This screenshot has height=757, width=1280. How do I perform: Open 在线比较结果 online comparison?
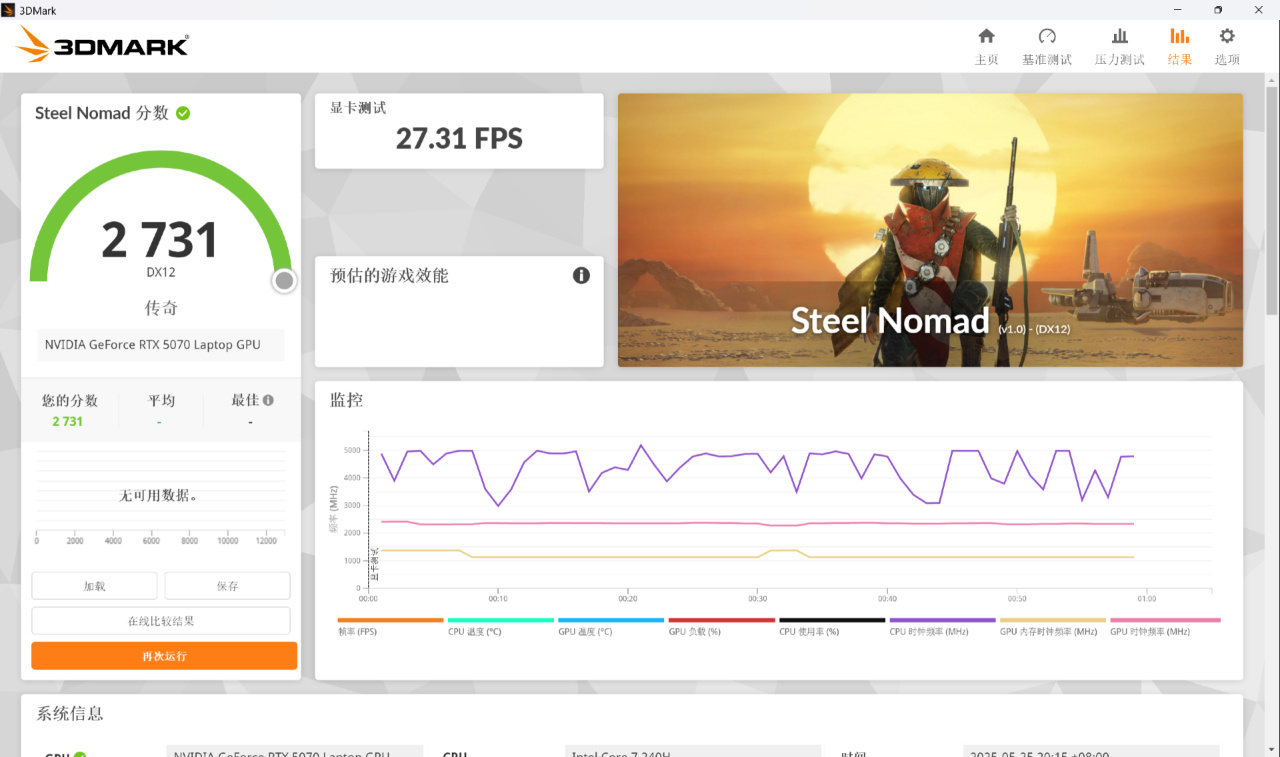(x=161, y=621)
